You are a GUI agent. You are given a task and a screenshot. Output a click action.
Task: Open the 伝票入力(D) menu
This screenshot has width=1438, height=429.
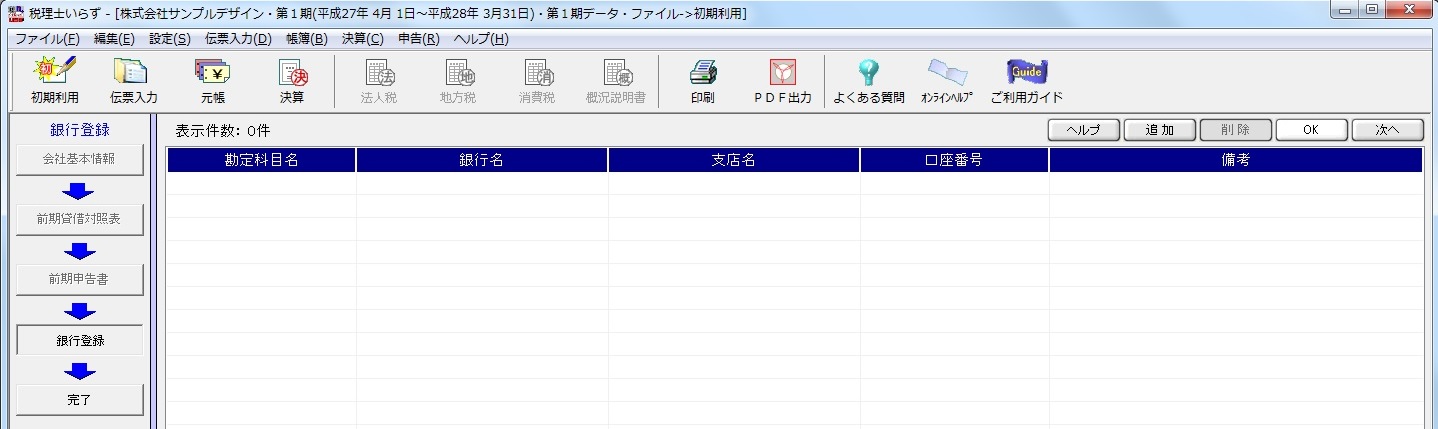(238, 39)
